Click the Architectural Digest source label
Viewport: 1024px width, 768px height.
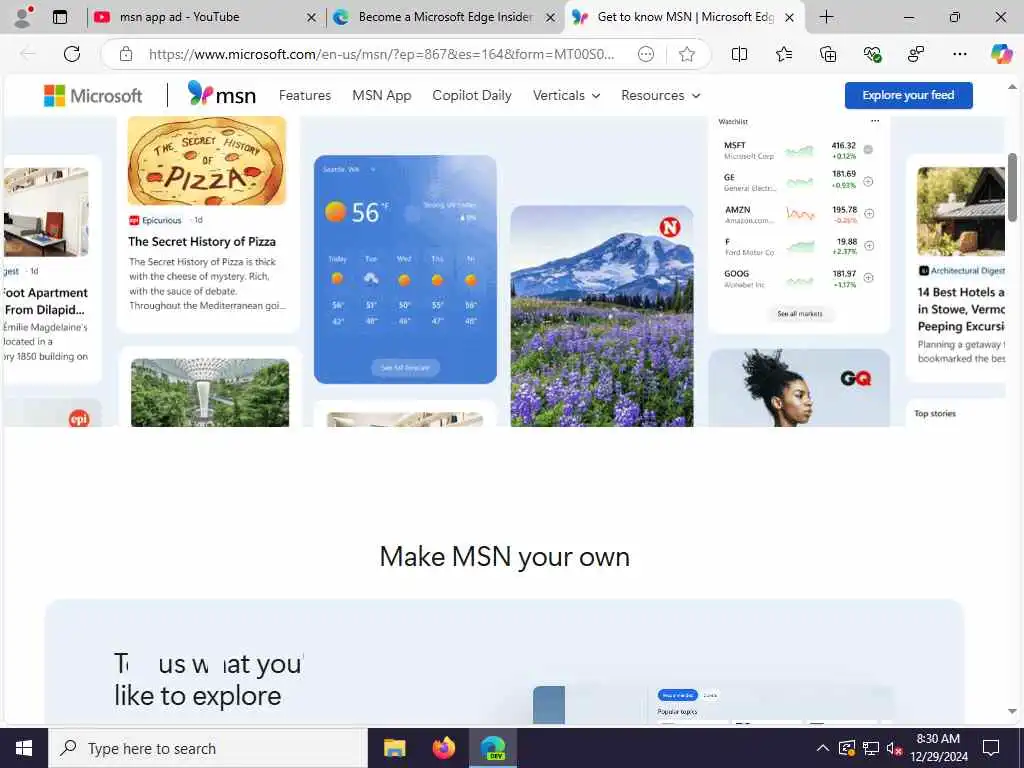[962, 270]
